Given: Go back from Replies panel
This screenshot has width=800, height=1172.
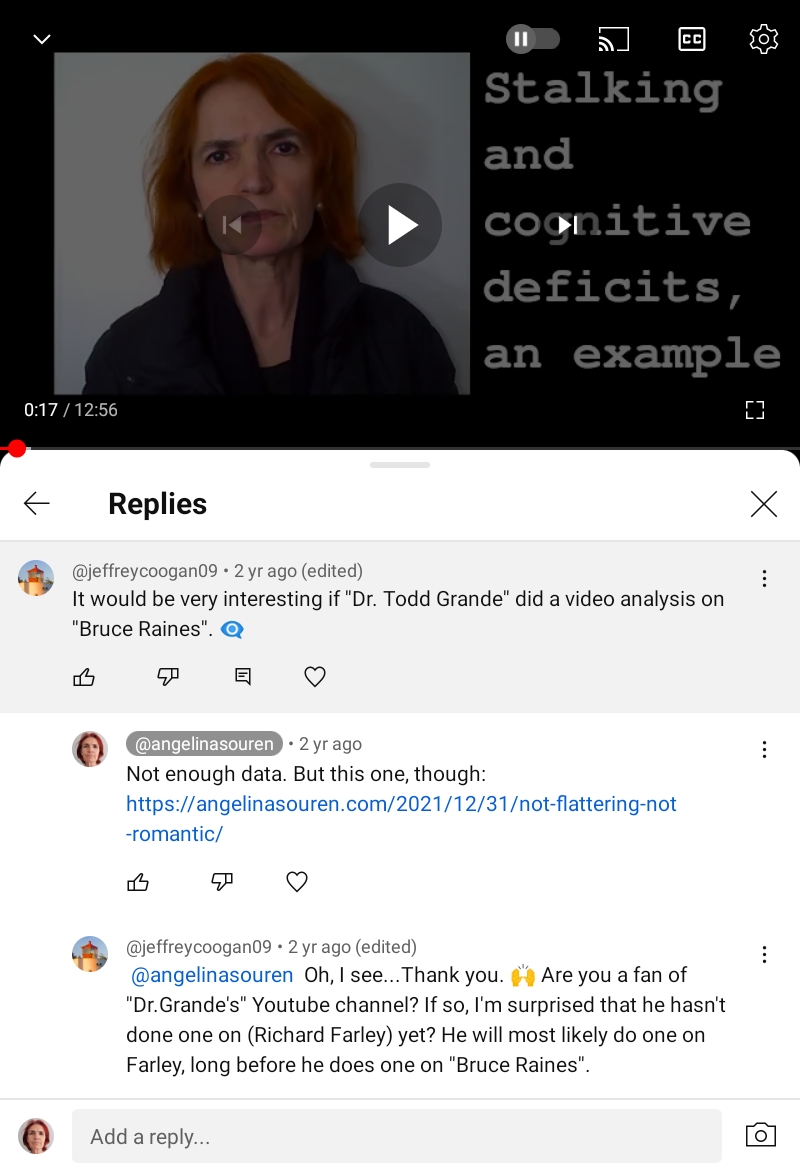Looking at the screenshot, I should (37, 504).
